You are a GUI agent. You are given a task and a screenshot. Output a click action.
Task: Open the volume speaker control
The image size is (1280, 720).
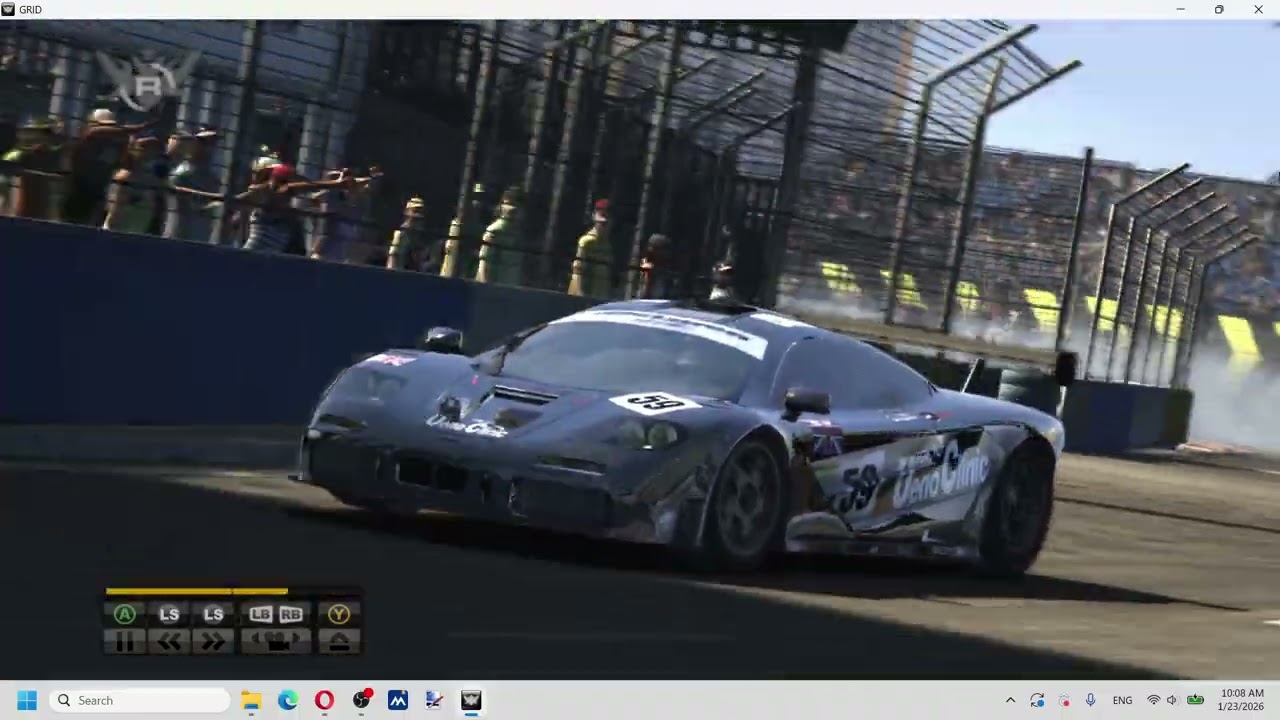pos(1172,700)
